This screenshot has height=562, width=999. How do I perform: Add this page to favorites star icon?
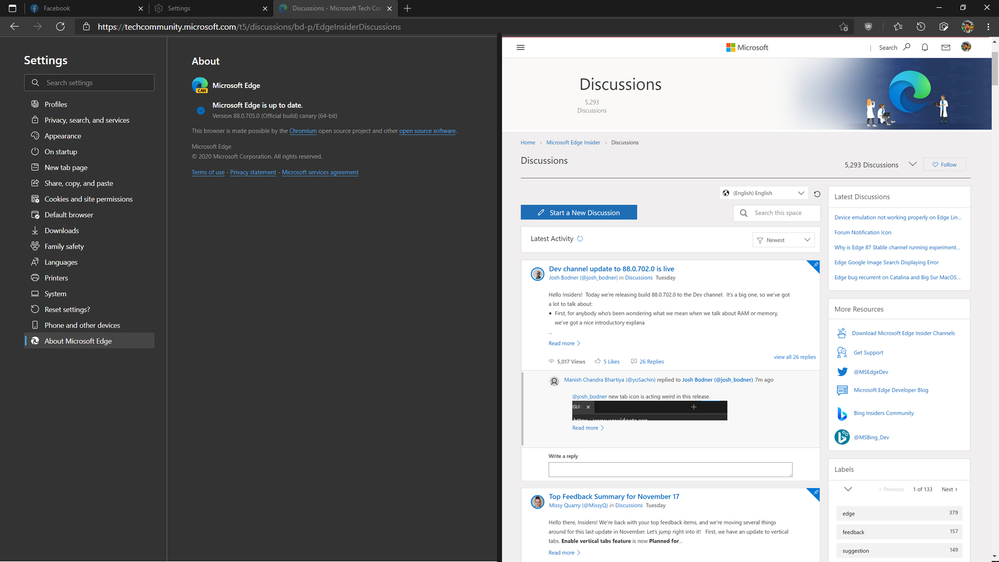coord(844,27)
